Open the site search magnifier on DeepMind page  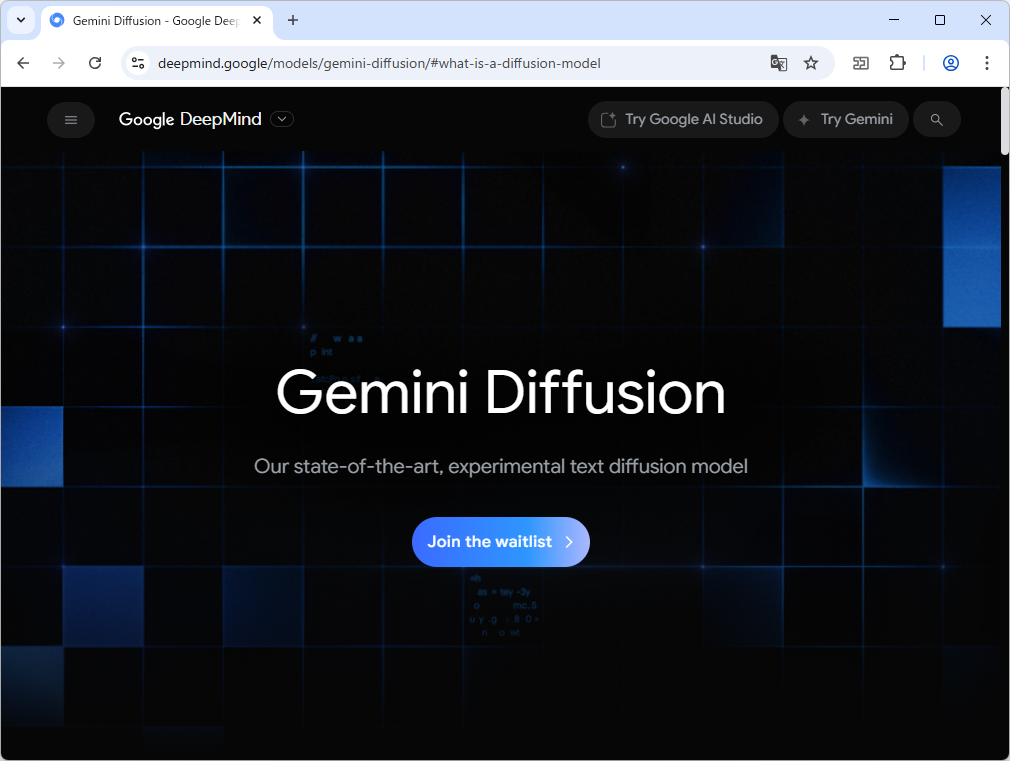coord(936,119)
